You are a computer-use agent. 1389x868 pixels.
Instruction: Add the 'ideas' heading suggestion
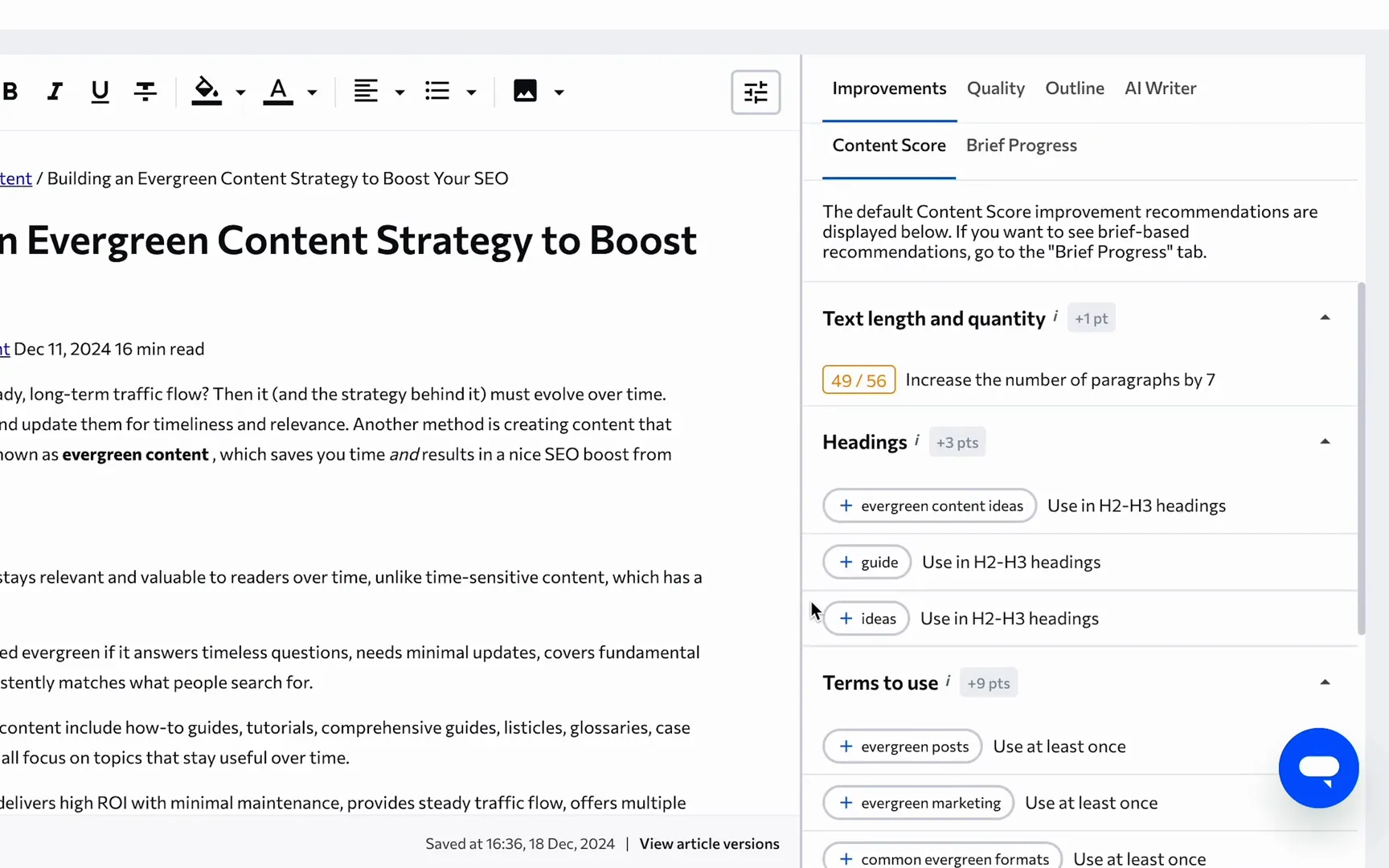(x=865, y=618)
